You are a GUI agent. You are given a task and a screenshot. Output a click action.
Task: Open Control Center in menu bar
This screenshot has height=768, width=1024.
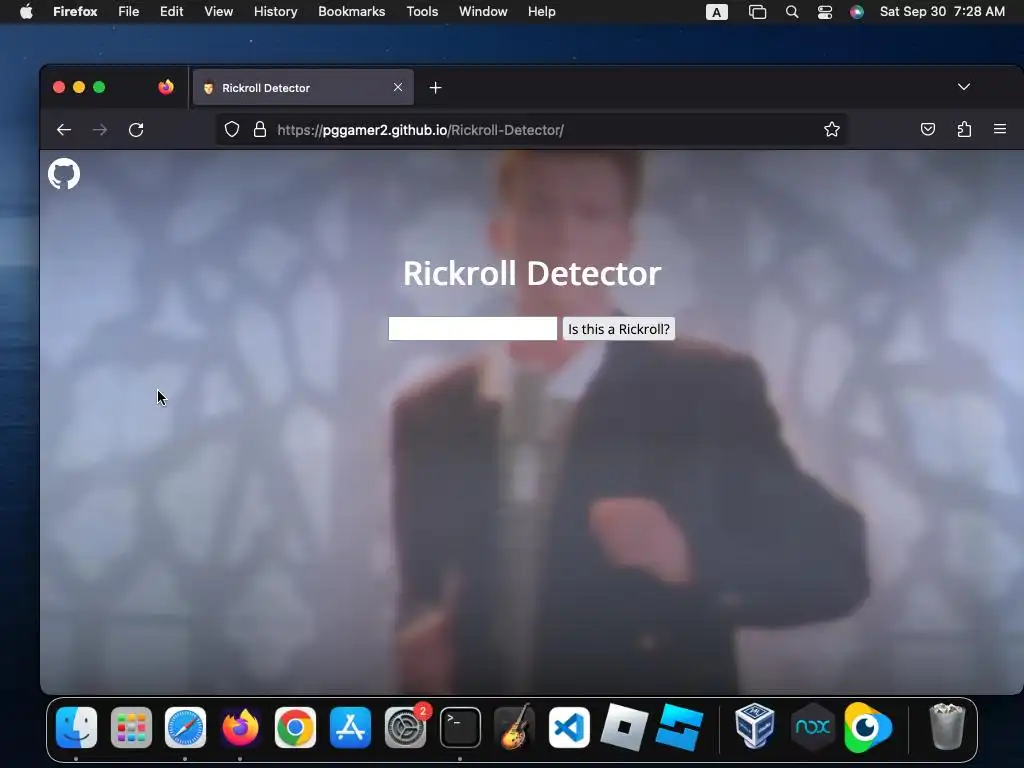pos(825,12)
